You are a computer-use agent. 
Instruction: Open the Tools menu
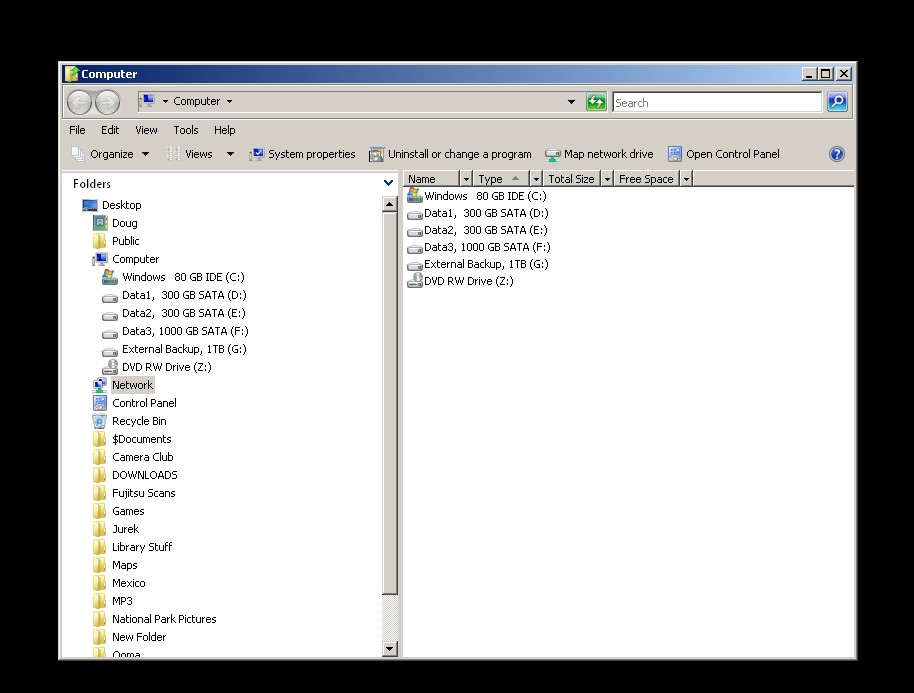click(x=186, y=130)
